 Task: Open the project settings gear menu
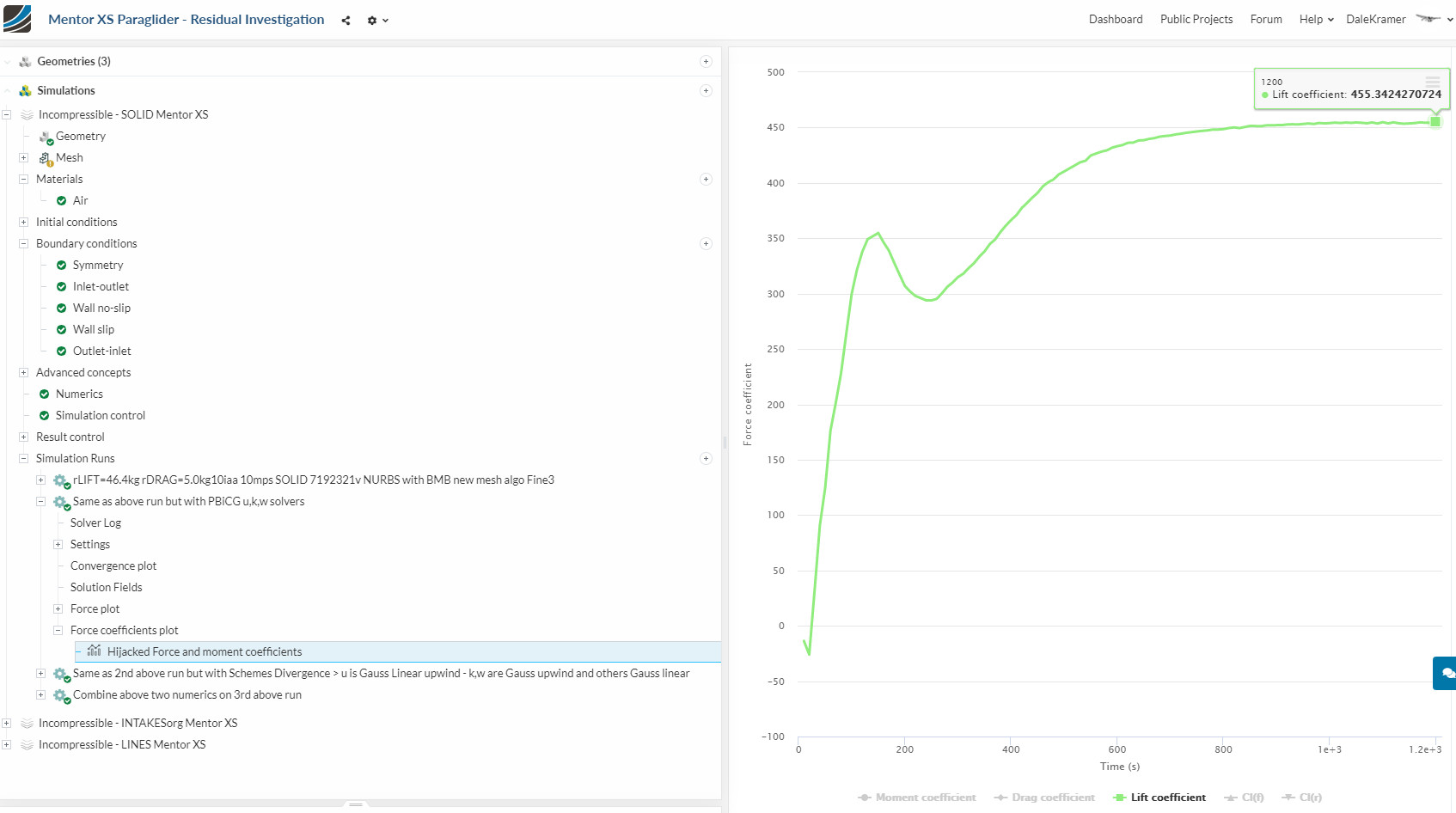tap(376, 21)
